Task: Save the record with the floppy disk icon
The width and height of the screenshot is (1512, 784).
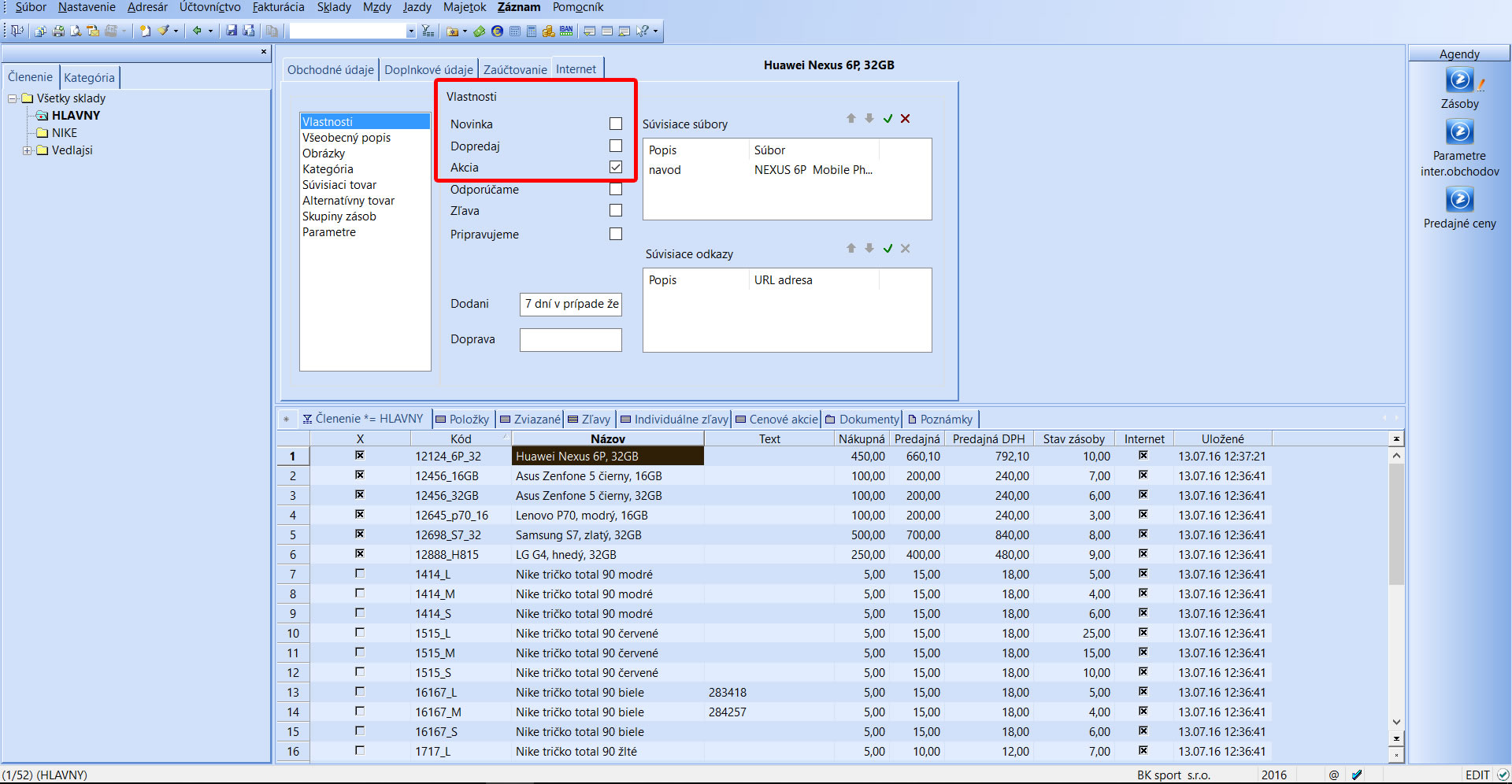Action: pyautogui.click(x=231, y=31)
